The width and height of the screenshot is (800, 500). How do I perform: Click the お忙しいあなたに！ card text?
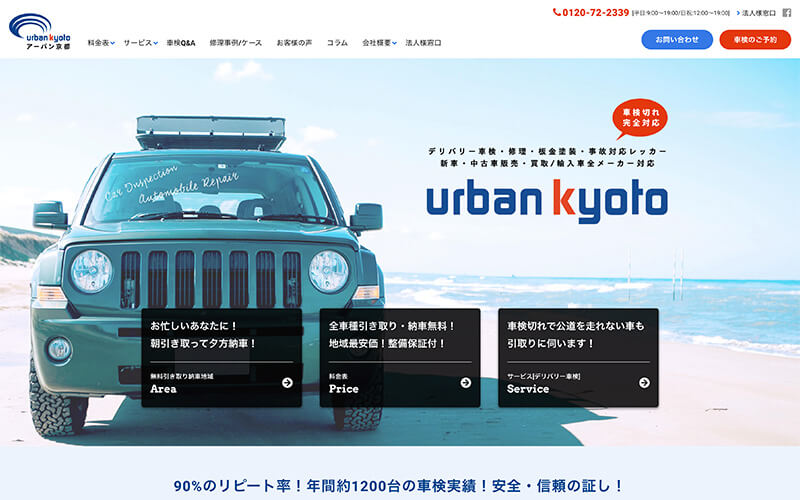pos(194,326)
